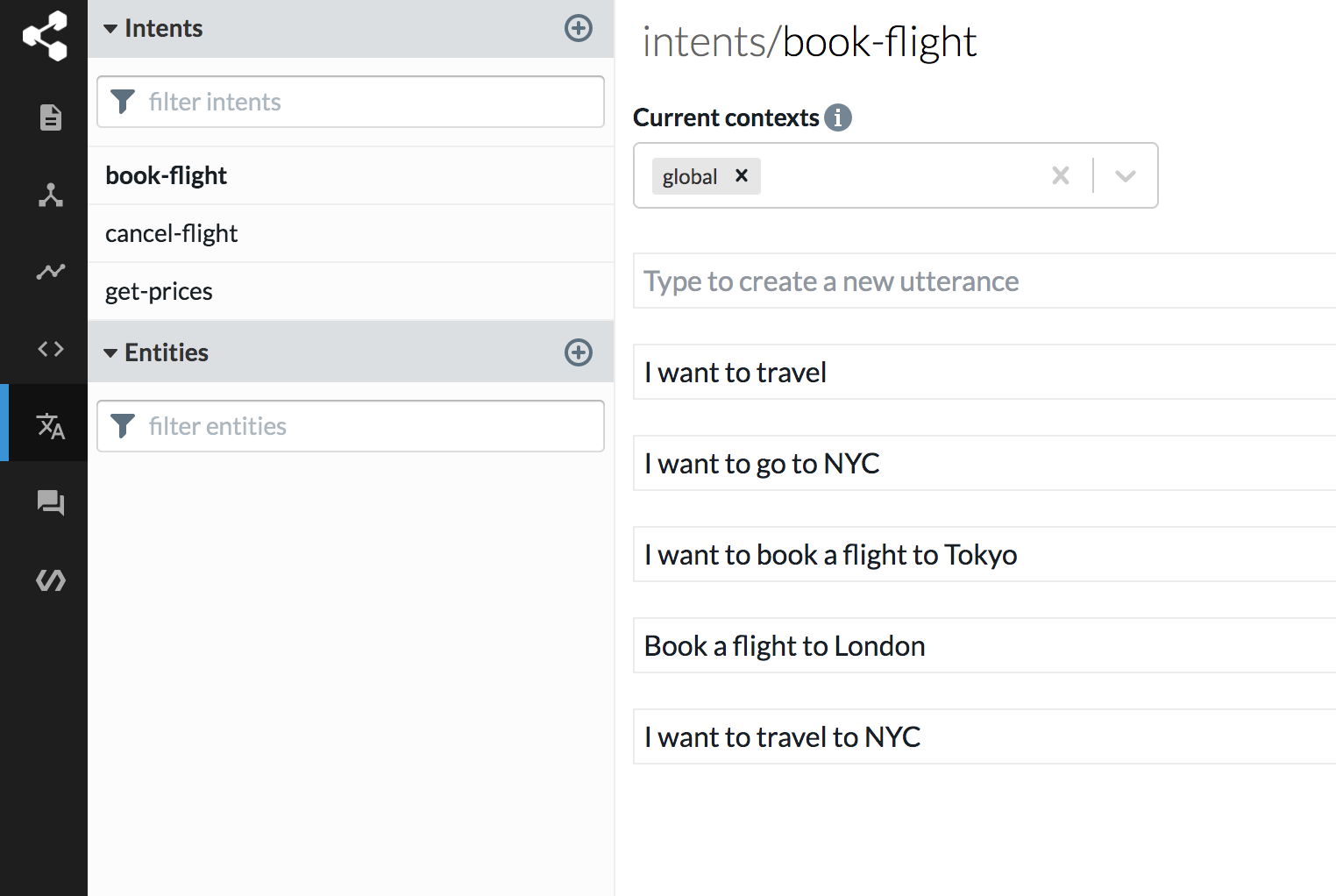Screen dimensions: 1336x896
Task: Click the share-nodes logo icon in sidebar
Action: click(45, 36)
